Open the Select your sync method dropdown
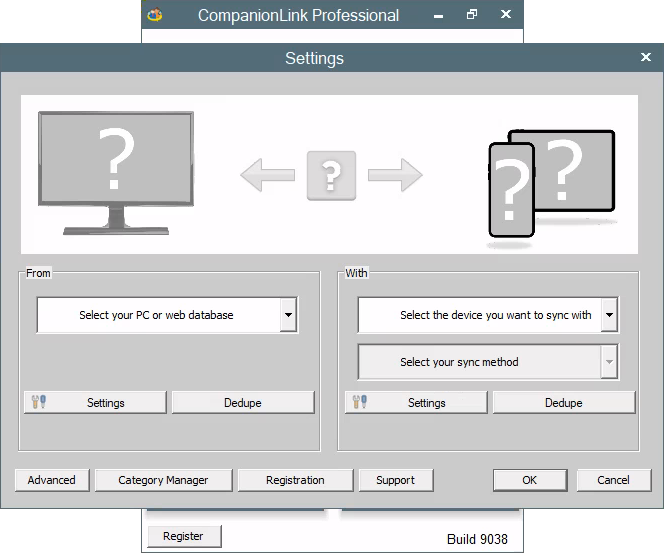664x553 pixels. click(488, 362)
